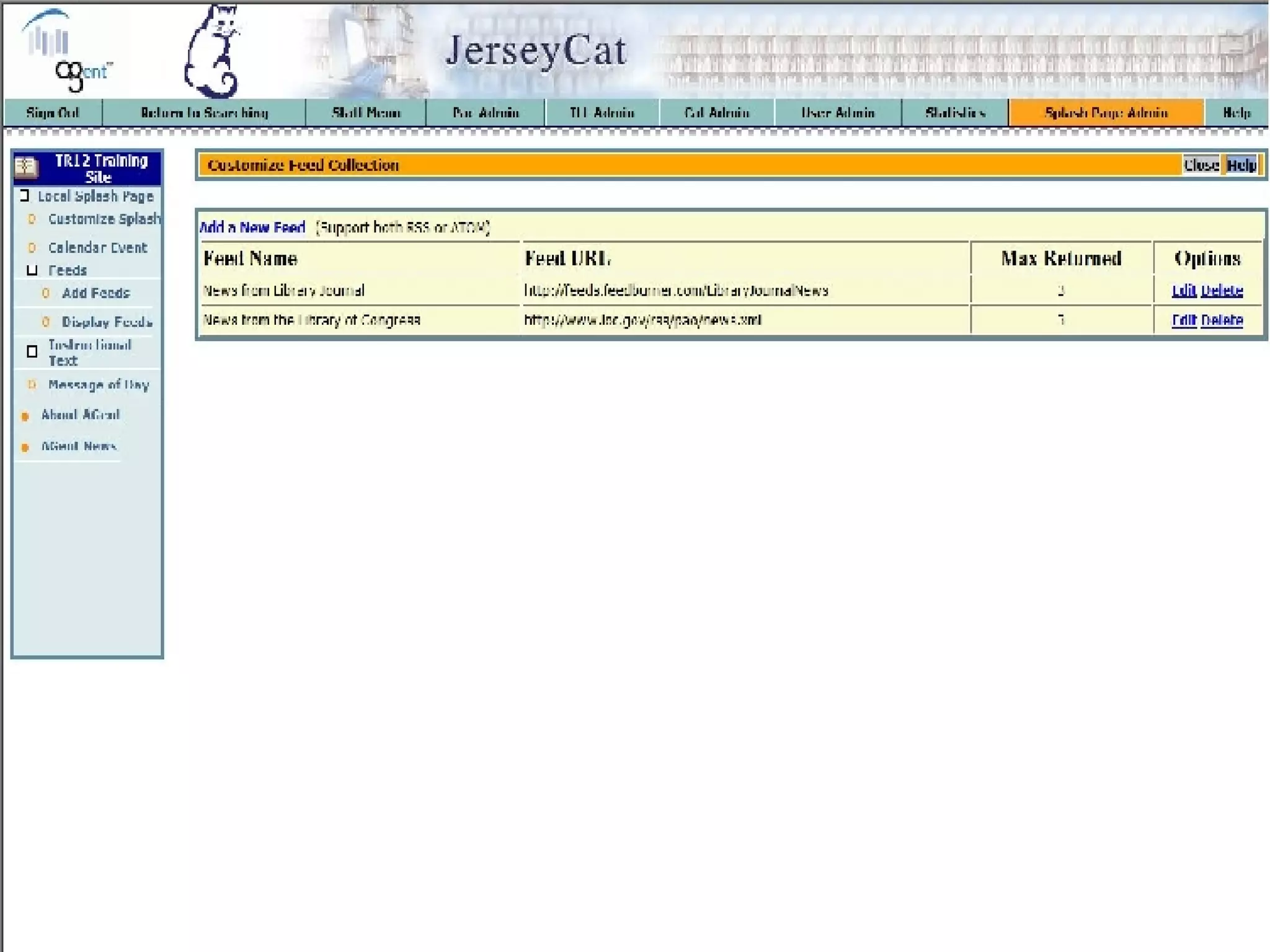Open the Splash Page Admin tab
The height and width of the screenshot is (952, 1270).
click(1106, 113)
